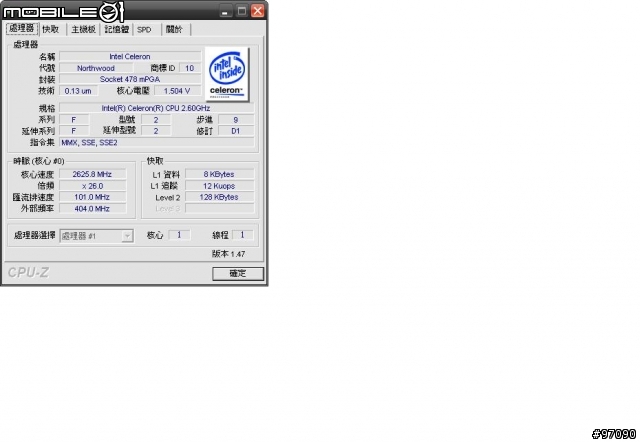Click the MMX, SSE, SSE2 instructions field
Image resolution: width=640 pixels, height=442 pixels.
(156, 142)
